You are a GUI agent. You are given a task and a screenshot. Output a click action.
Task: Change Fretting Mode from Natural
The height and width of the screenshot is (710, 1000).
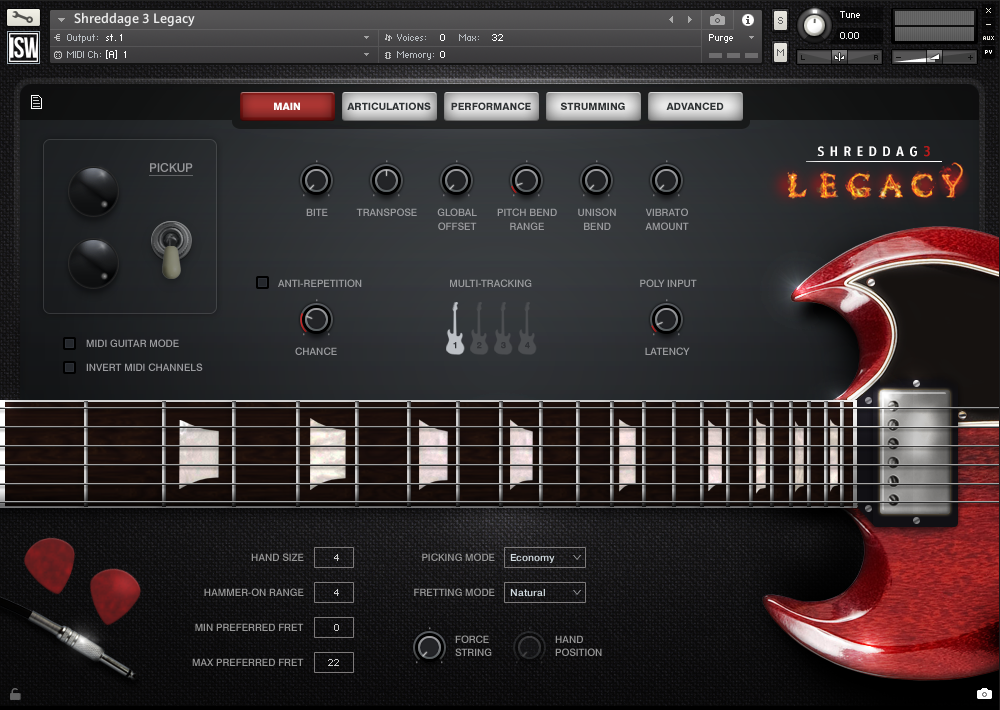pyautogui.click(x=544, y=592)
